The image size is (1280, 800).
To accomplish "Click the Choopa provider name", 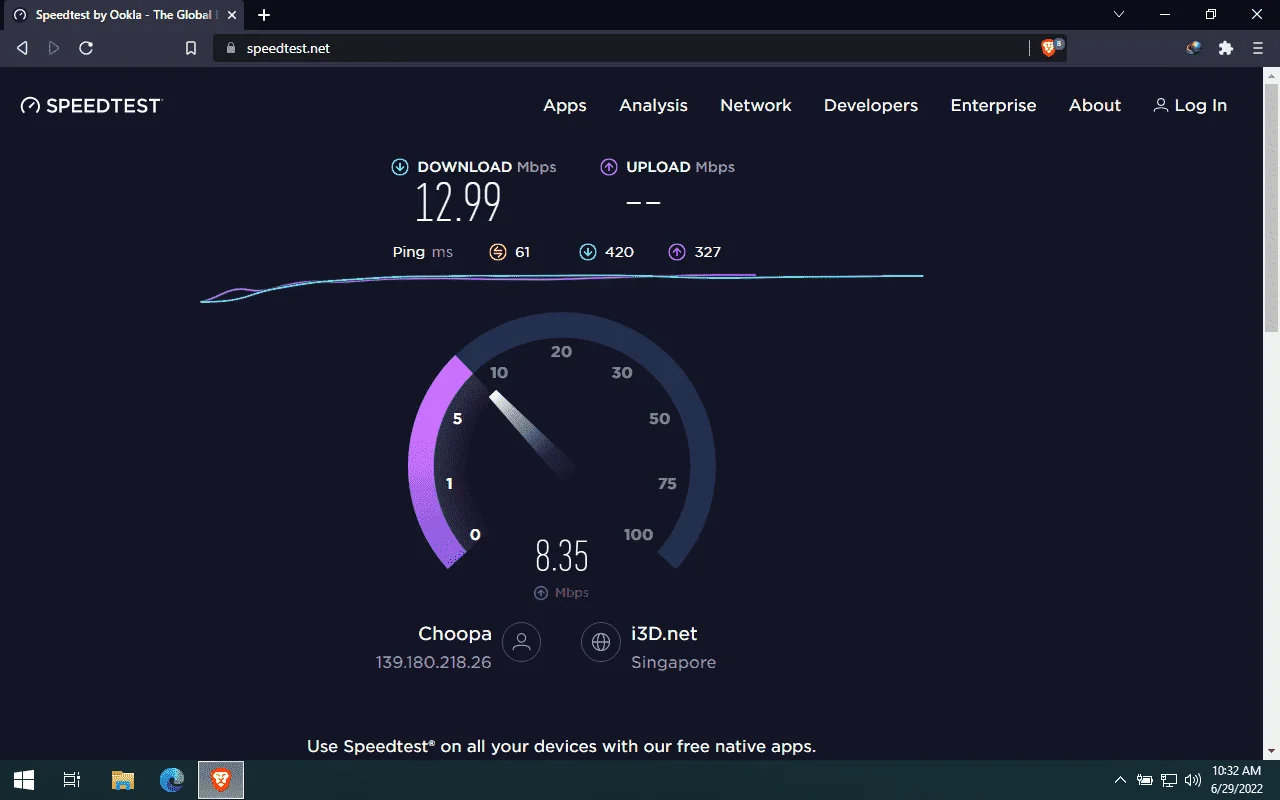I will pos(455,633).
